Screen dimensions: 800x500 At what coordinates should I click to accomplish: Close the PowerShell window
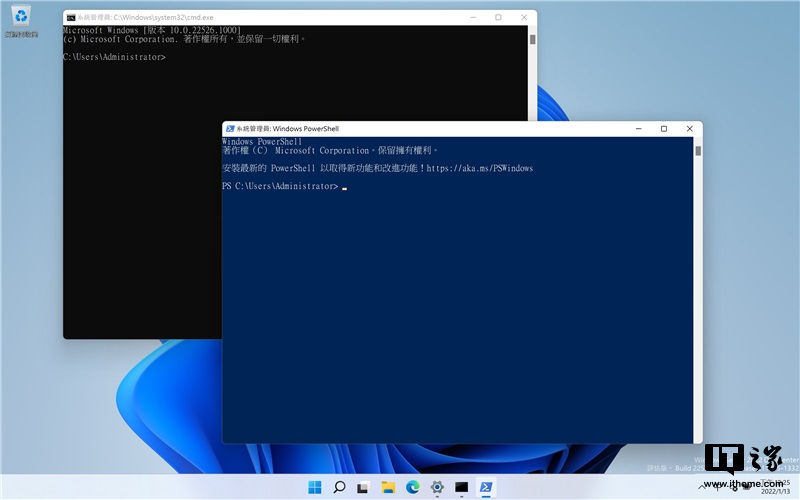(688, 129)
